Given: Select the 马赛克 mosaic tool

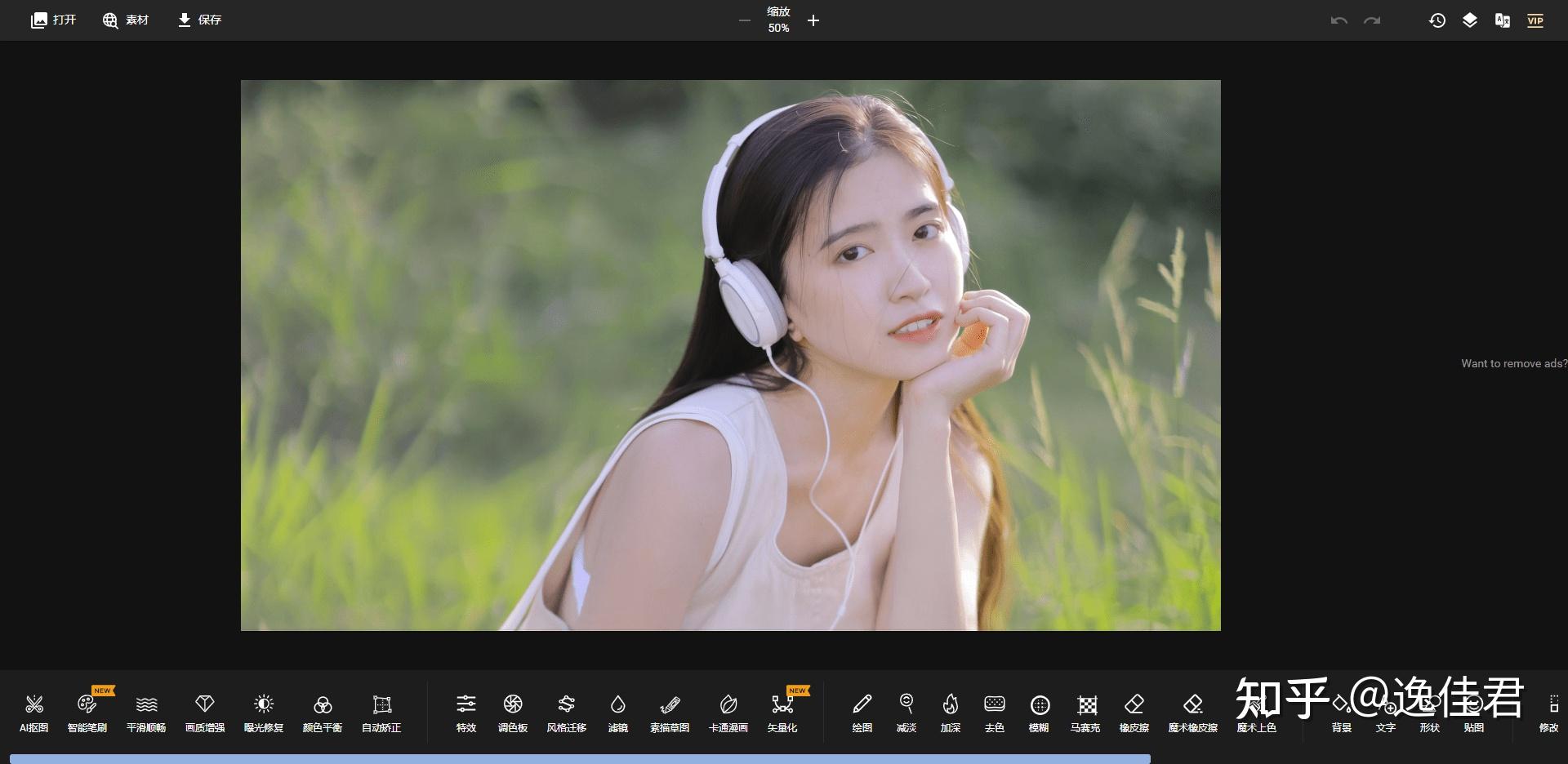Looking at the screenshot, I should [x=1085, y=713].
